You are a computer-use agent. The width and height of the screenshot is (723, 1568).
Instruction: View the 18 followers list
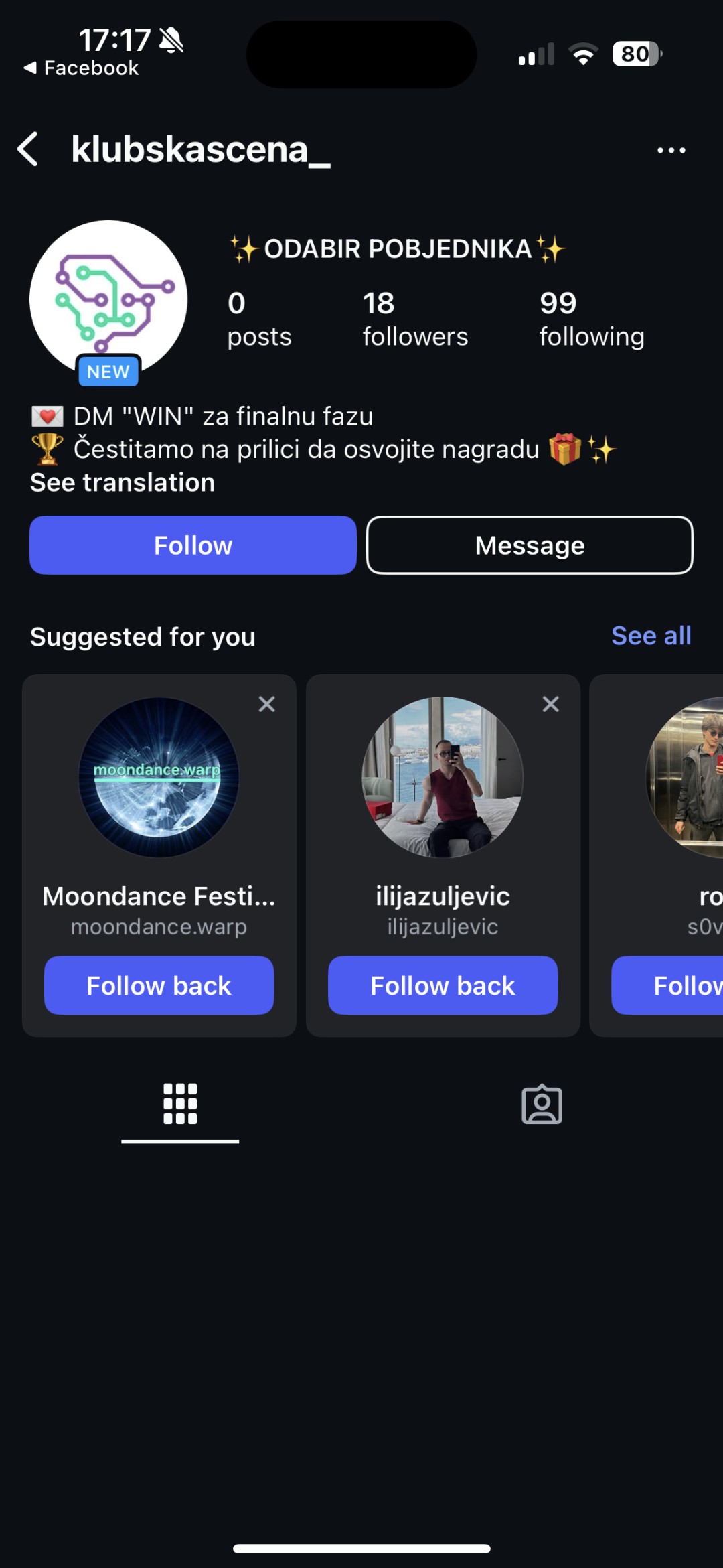(415, 319)
